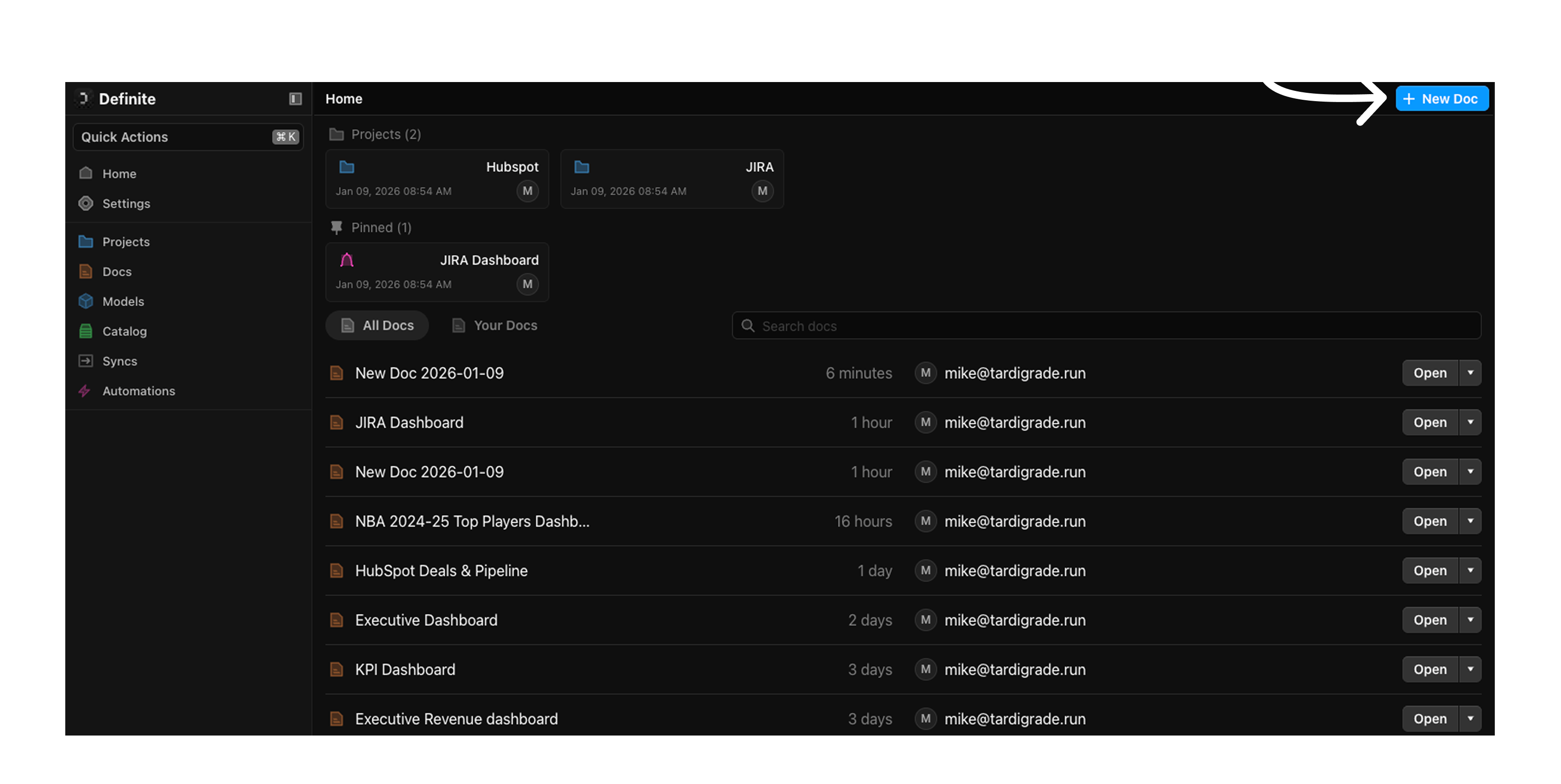
Task: Open the Models cube icon
Action: 85,301
